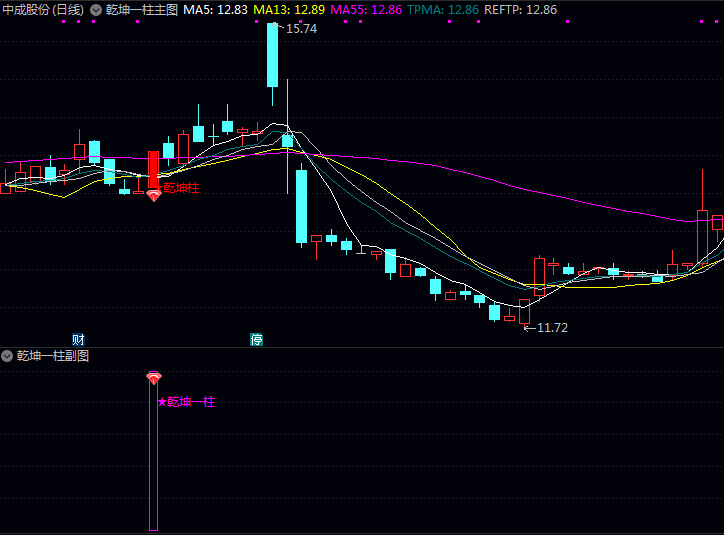This screenshot has width=724, height=535.
Task: Expand the 乾坤一柱副图 indicator dropdown
Action: tap(6, 356)
